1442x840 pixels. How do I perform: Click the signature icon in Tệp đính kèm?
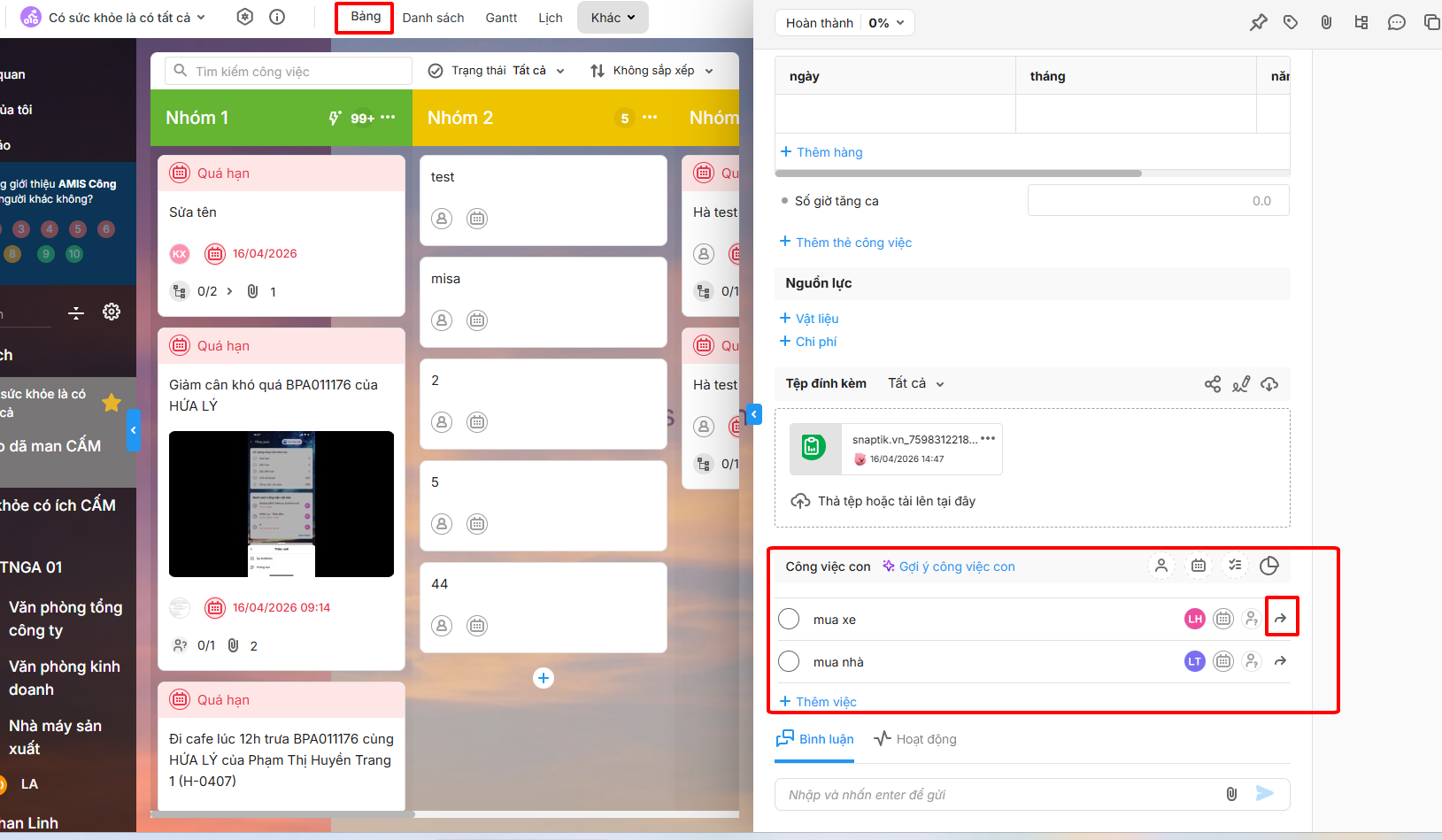[x=1241, y=384]
